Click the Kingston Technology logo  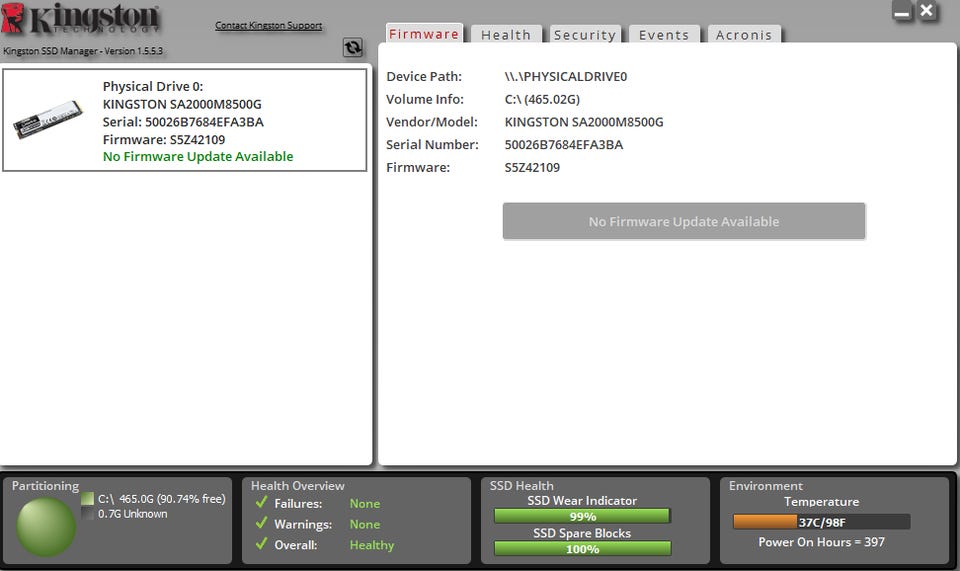coord(80,18)
